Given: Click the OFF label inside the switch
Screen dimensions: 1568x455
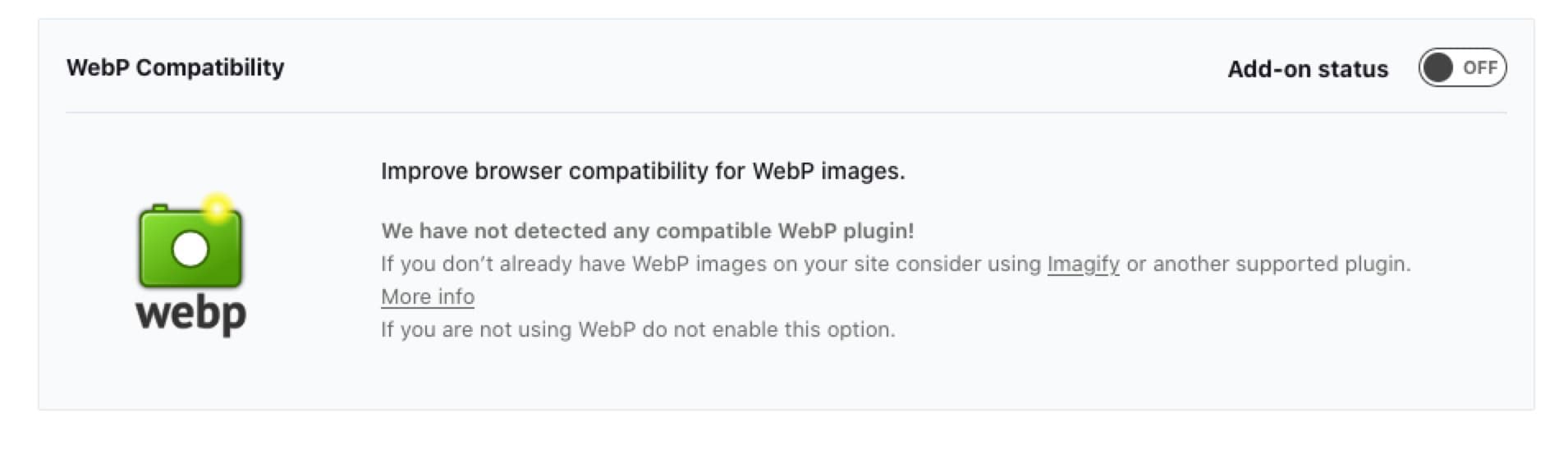Looking at the screenshot, I should pyautogui.click(x=1479, y=68).
